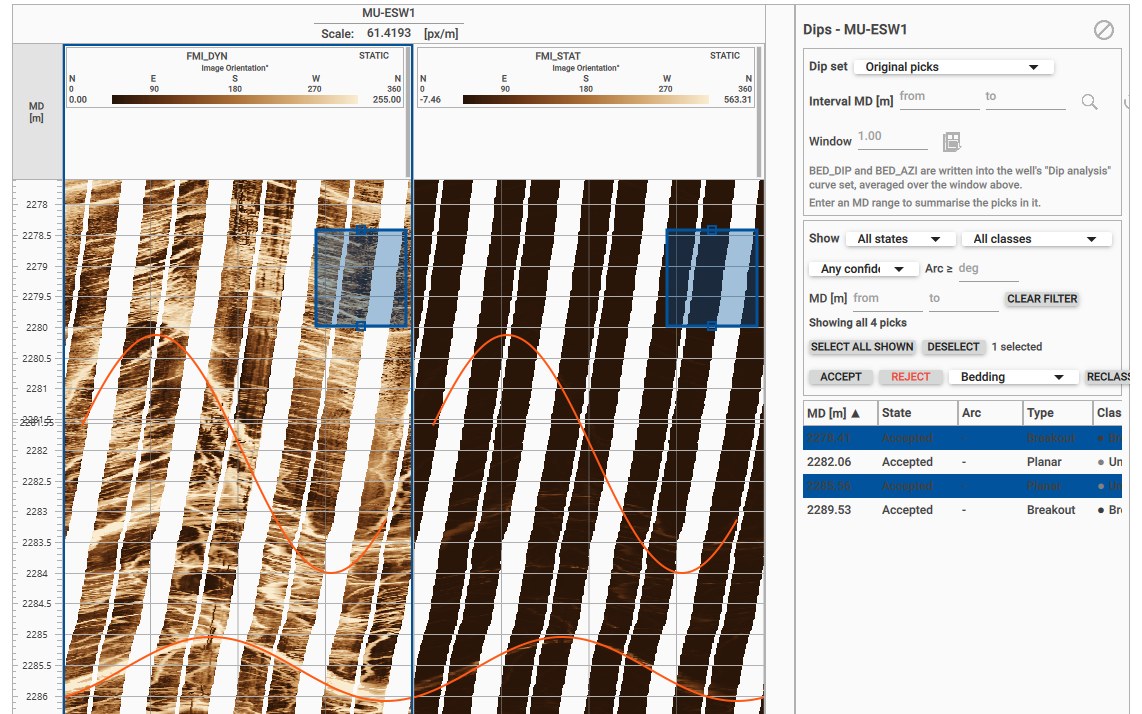The image size is (1142, 714).
Task: Click the DESELECT button
Action: [953, 347]
